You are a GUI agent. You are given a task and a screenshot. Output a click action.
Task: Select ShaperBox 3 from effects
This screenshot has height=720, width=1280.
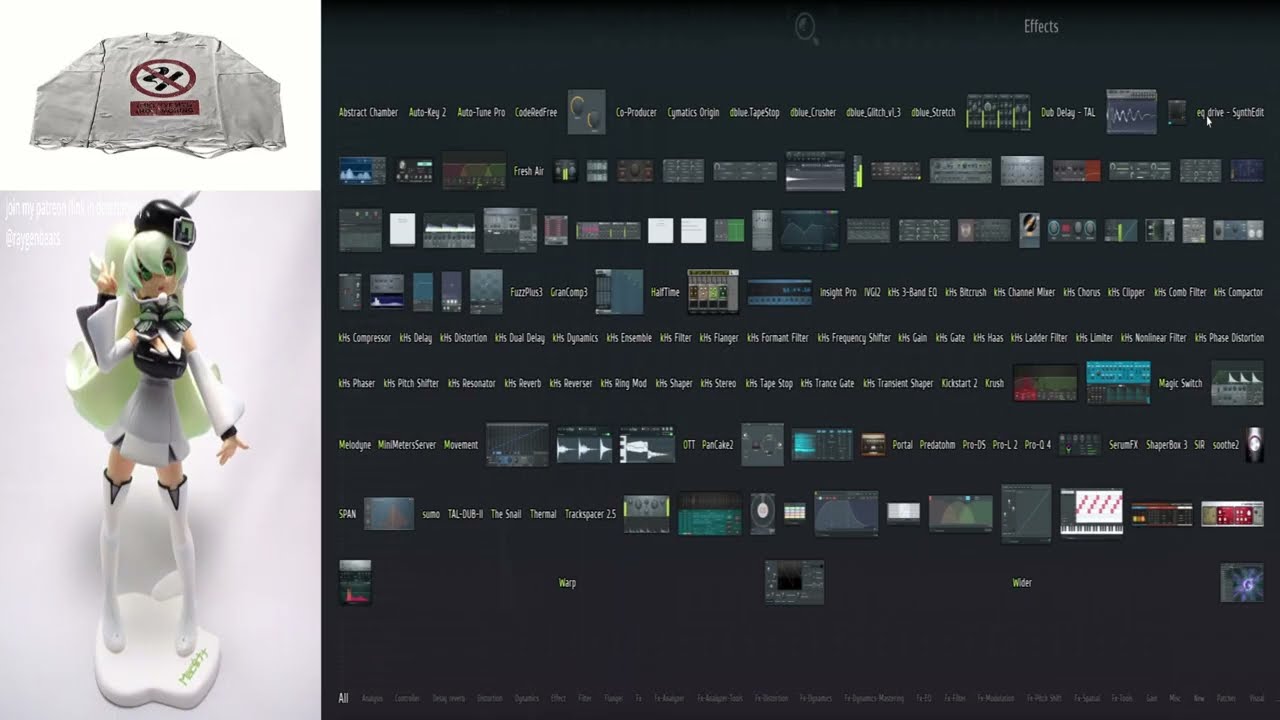click(1167, 444)
